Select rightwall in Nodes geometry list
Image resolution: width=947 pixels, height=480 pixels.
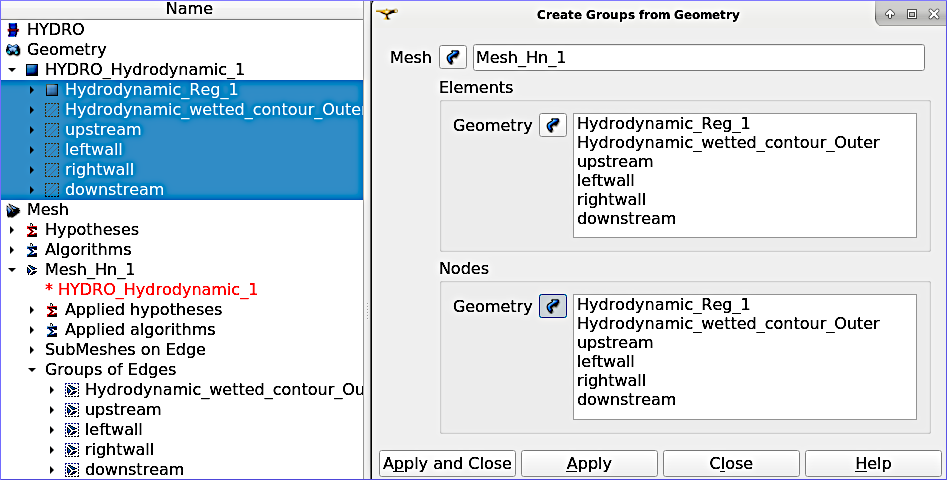pos(611,381)
